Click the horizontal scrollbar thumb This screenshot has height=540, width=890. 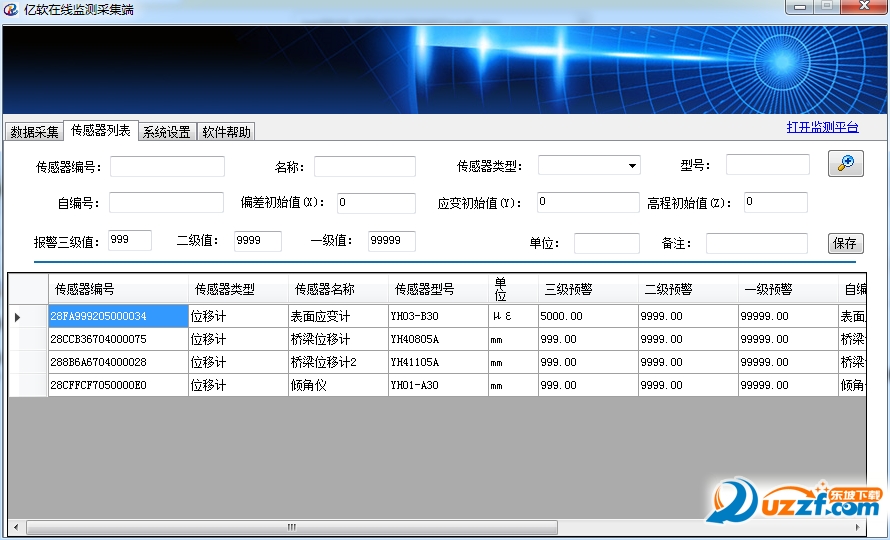click(292, 527)
